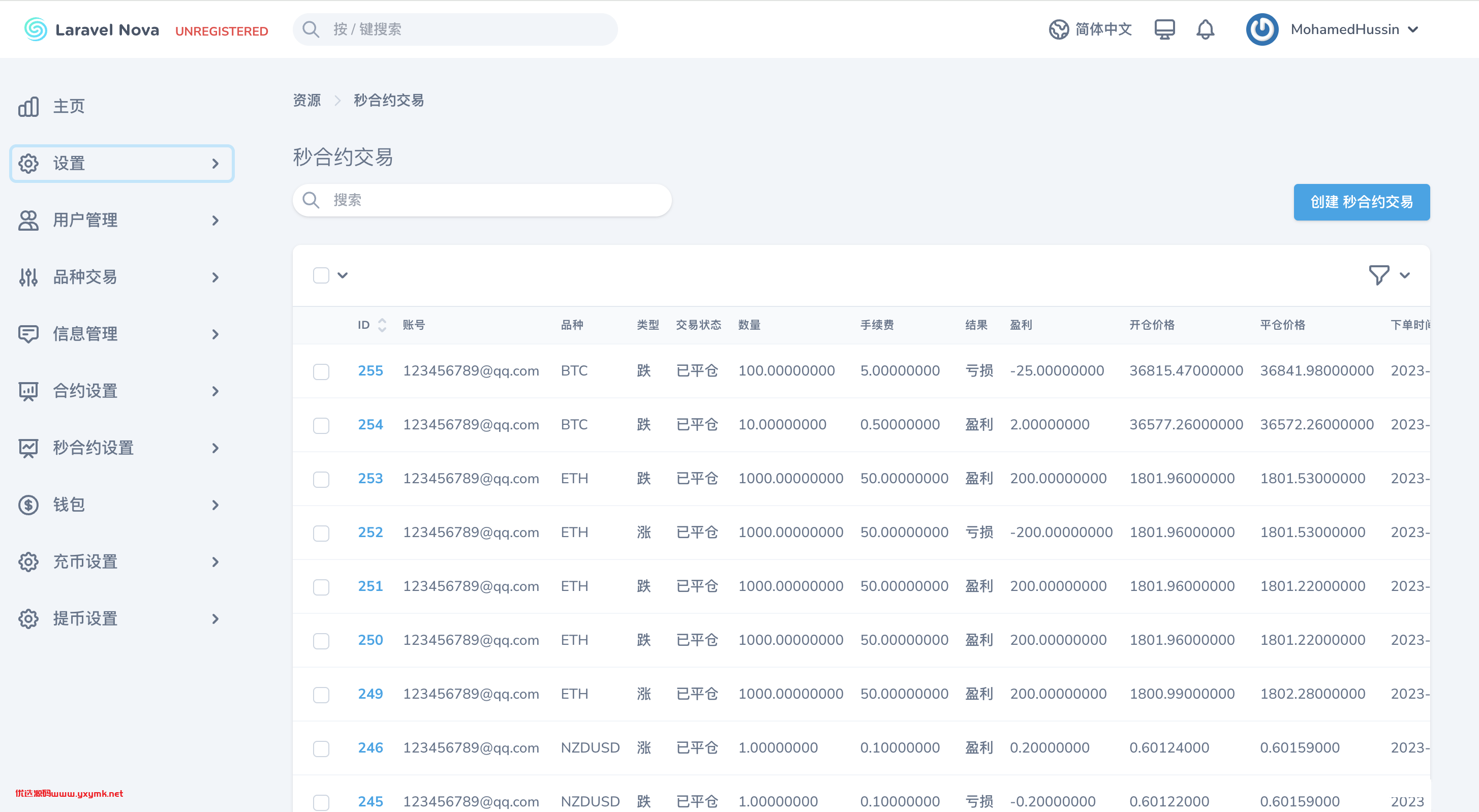
Task: Click the 钱包 dollar coin icon
Action: 28,505
